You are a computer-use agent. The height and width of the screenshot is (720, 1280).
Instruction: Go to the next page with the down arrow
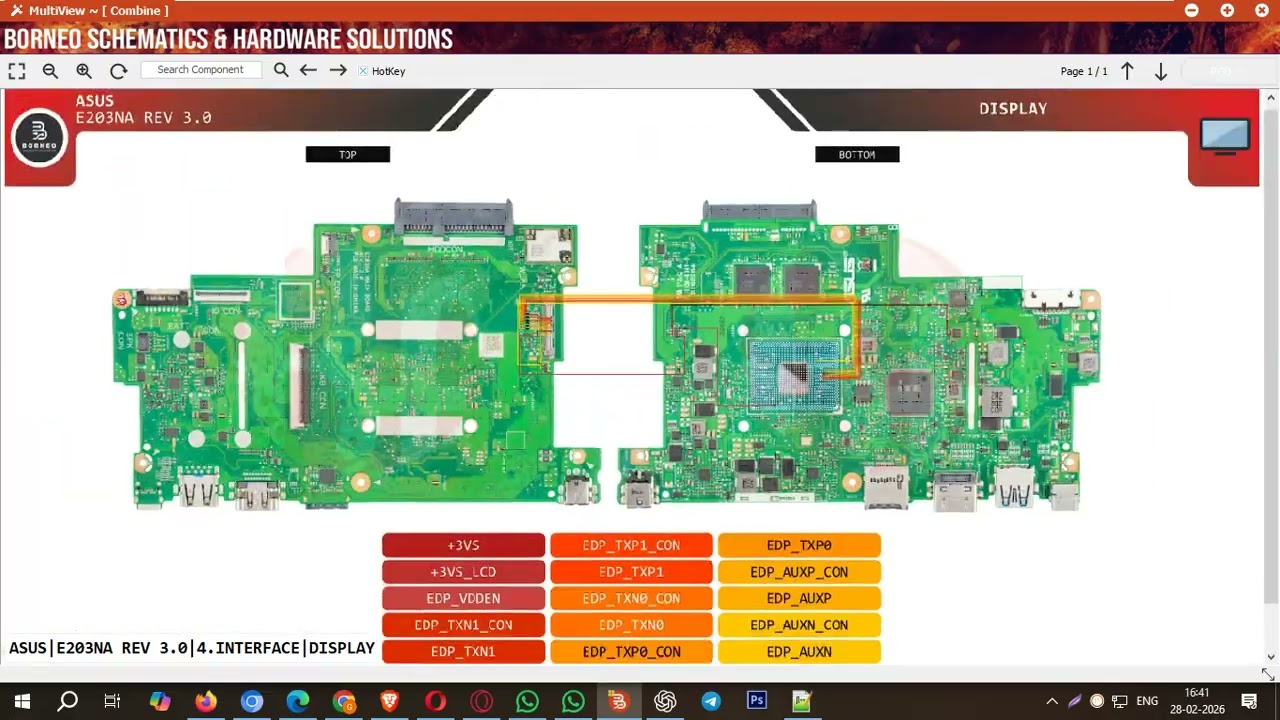pos(1161,71)
